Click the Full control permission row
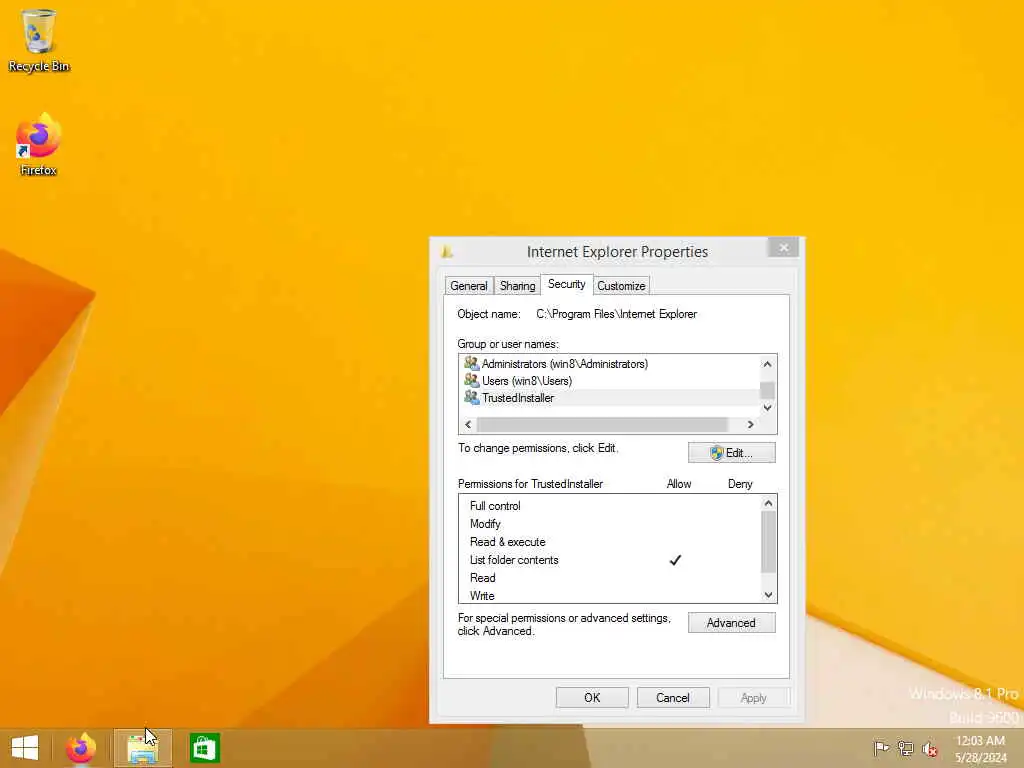Image resolution: width=1024 pixels, height=768 pixels. [x=609, y=506]
